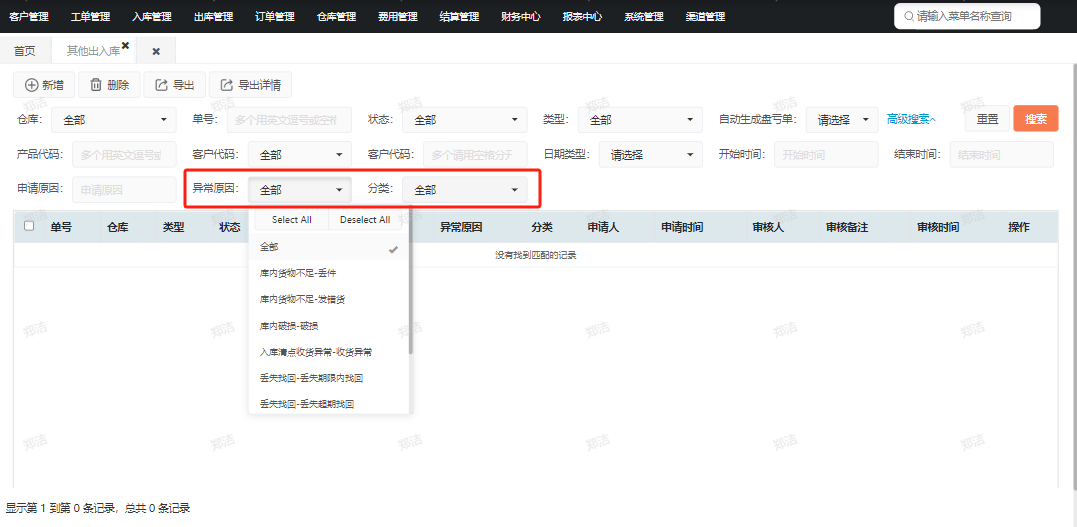Open the 工单管理 menu
The width and height of the screenshot is (1077, 527).
(91, 16)
